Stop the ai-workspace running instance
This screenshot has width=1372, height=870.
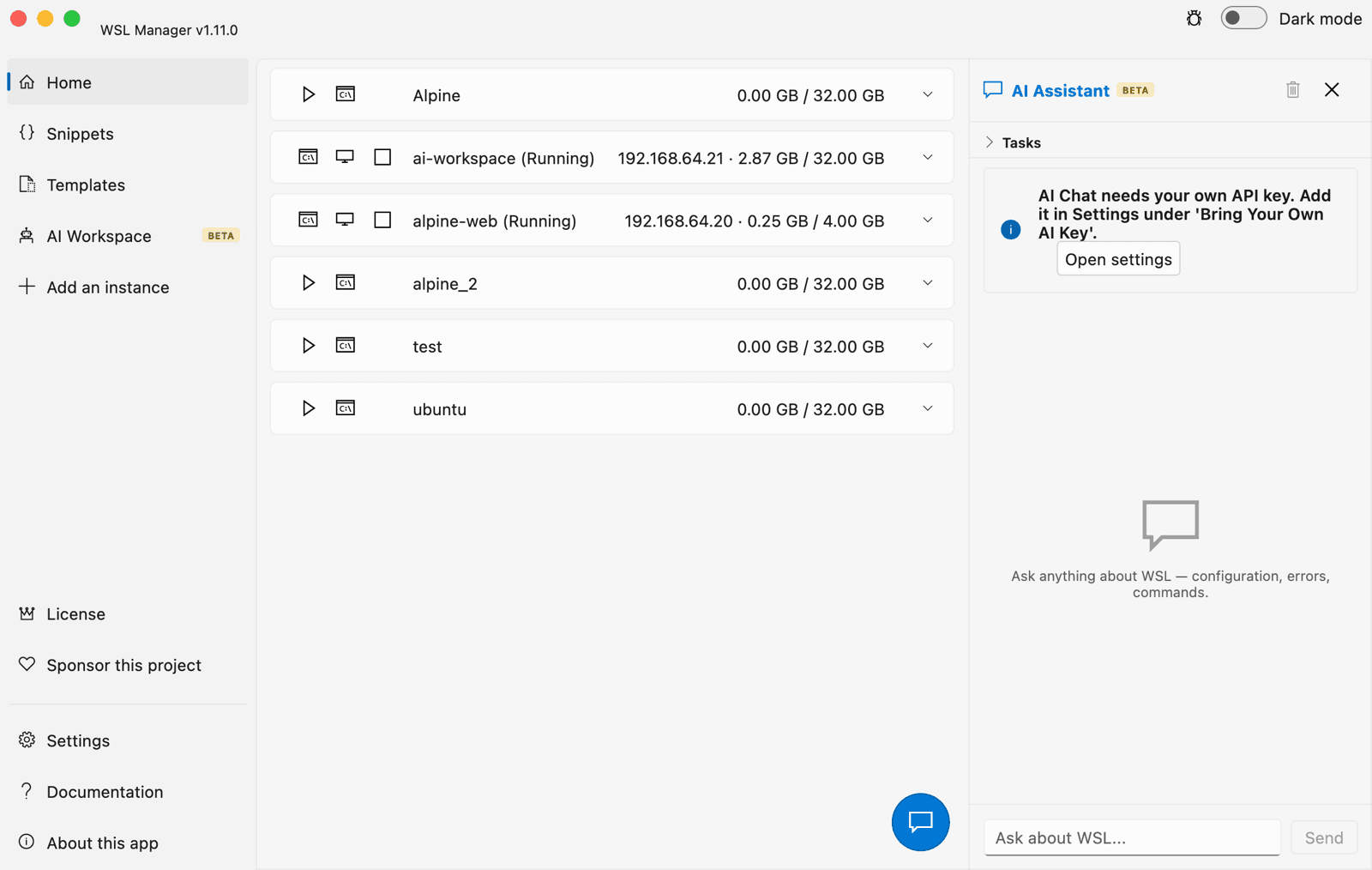click(382, 157)
